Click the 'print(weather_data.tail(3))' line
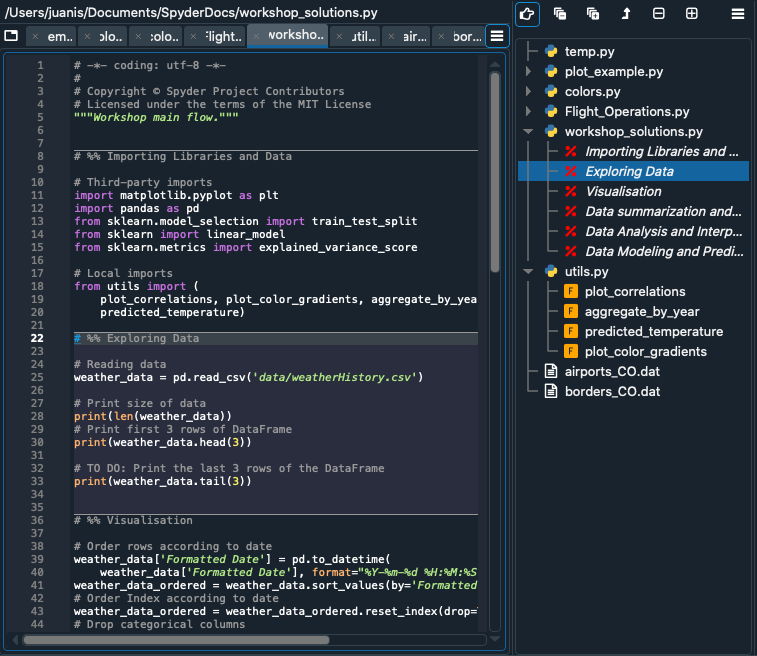Viewport: 757px width, 656px height. pos(163,481)
